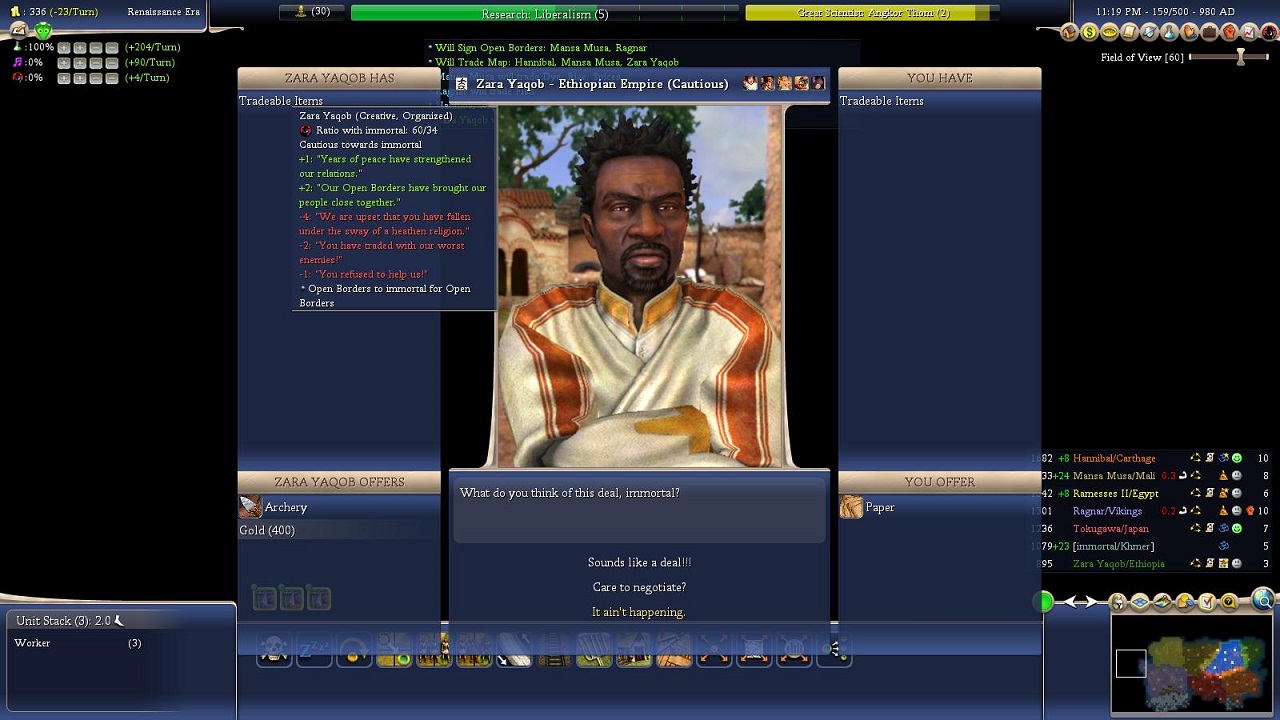Select Mansa Musa/Mali on the scoreboard

coord(1113,476)
